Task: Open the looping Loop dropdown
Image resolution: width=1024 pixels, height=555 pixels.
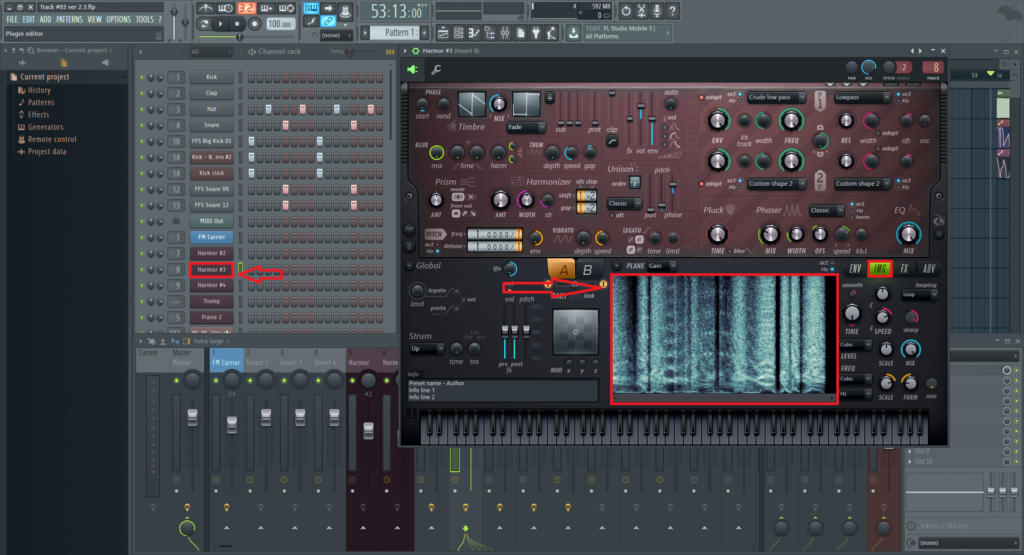Action: pyautogui.click(x=920, y=294)
